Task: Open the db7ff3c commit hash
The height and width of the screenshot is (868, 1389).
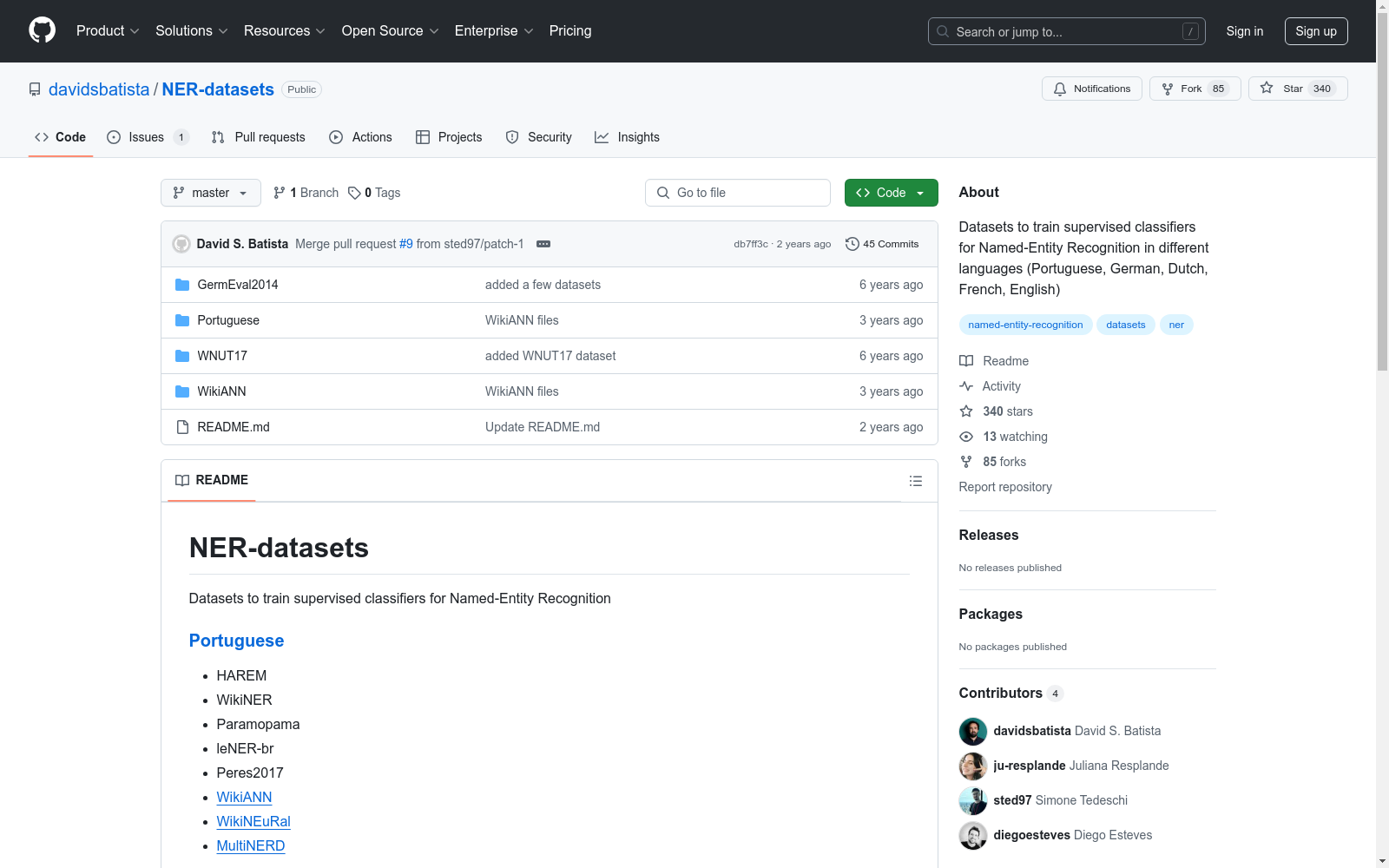Action: pyautogui.click(x=751, y=244)
